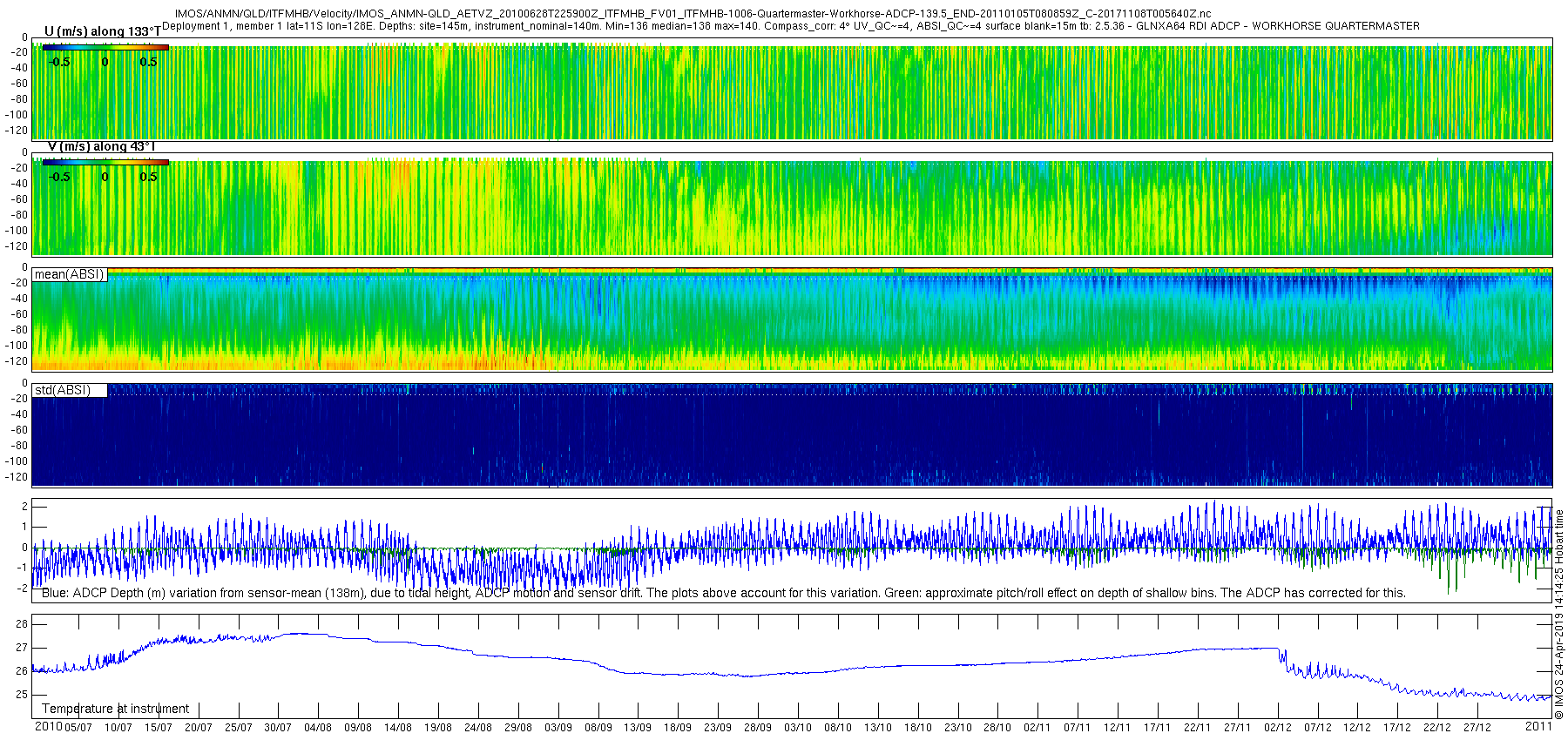Image resolution: width=1568 pixels, height=740 pixels.
Task: Click the '29/08' date tick label
Action: (518, 728)
